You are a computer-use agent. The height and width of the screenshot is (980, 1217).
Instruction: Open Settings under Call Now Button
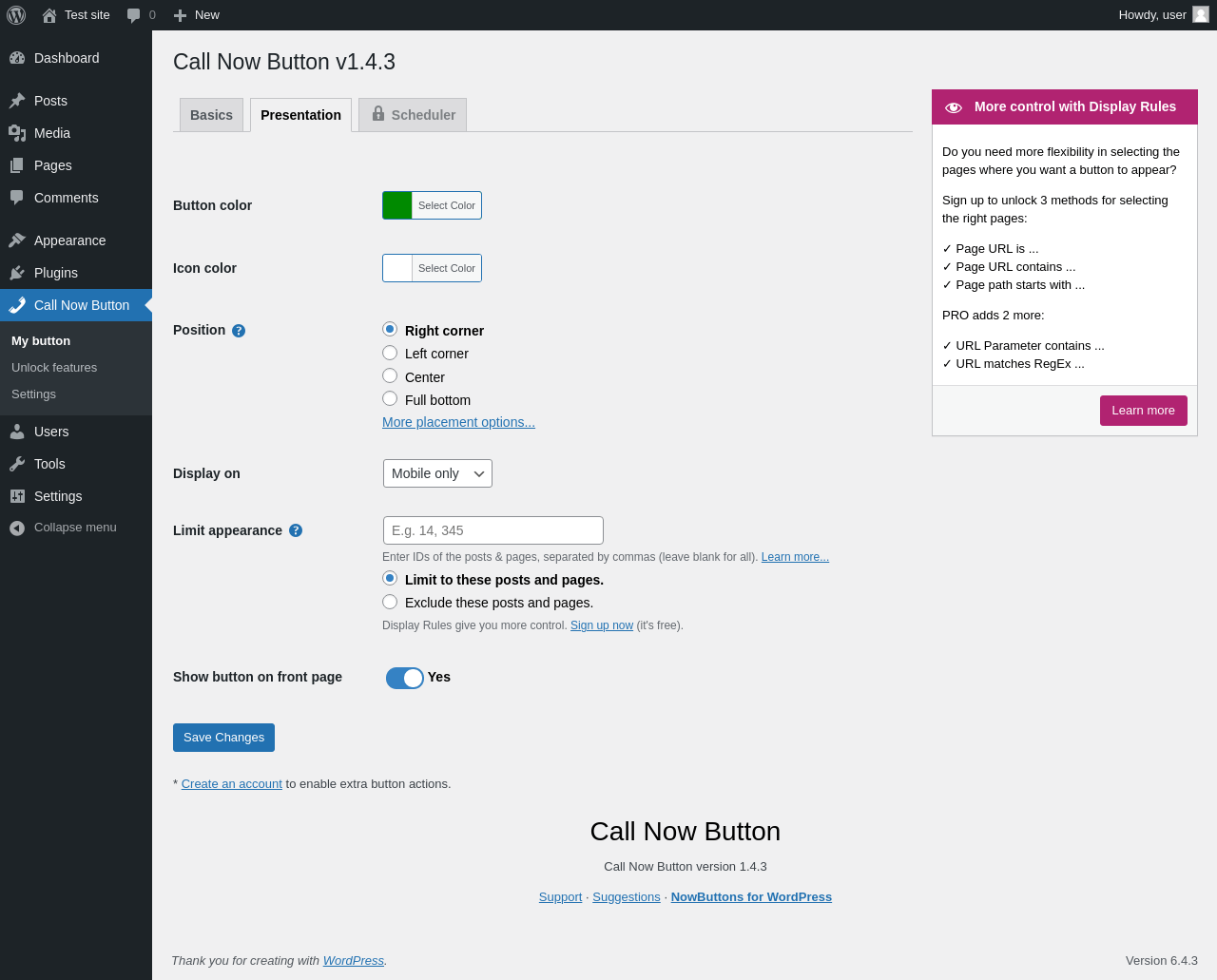point(33,394)
